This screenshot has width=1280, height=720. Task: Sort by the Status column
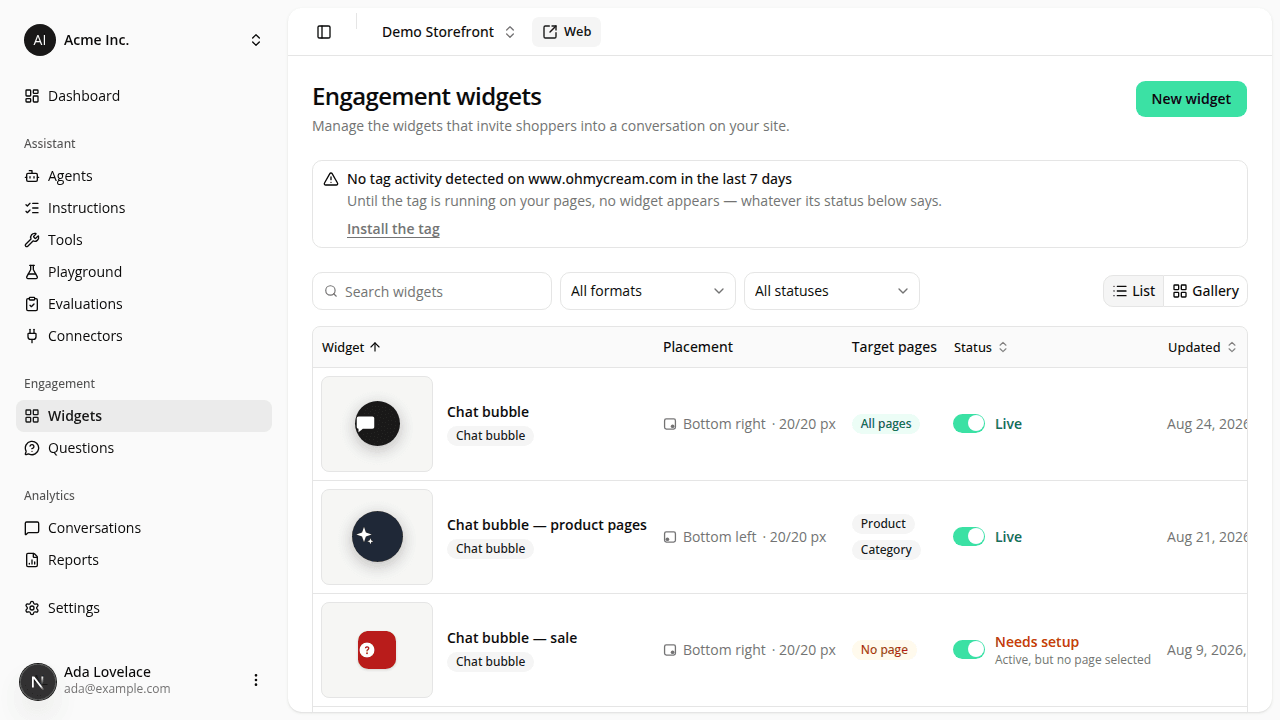tap(981, 347)
